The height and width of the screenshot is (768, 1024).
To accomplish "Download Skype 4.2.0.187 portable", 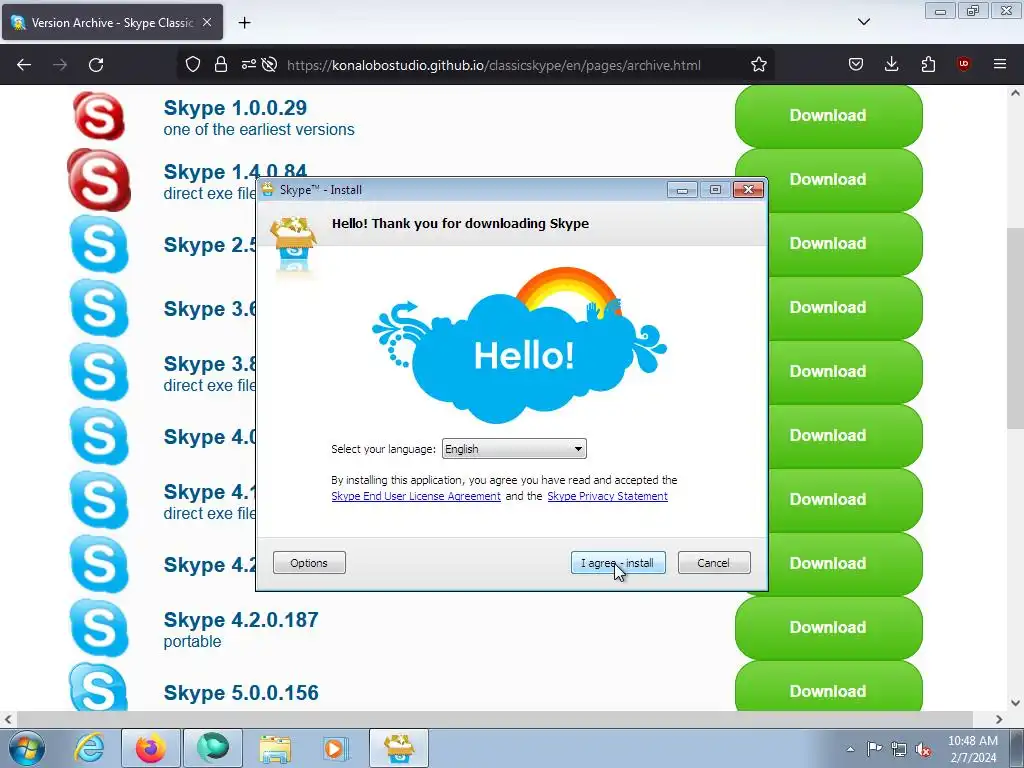I will (828, 628).
